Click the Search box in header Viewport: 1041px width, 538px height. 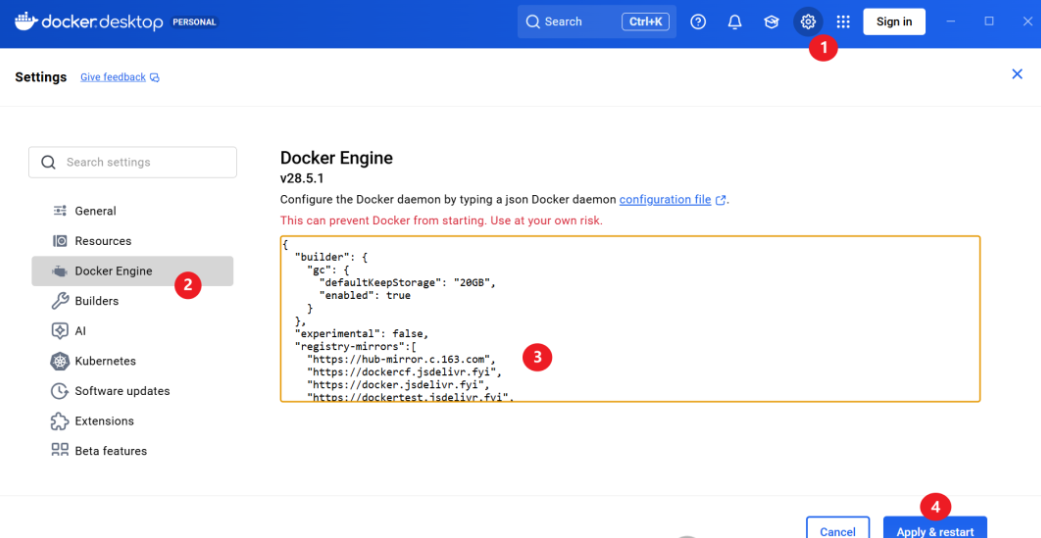597,22
